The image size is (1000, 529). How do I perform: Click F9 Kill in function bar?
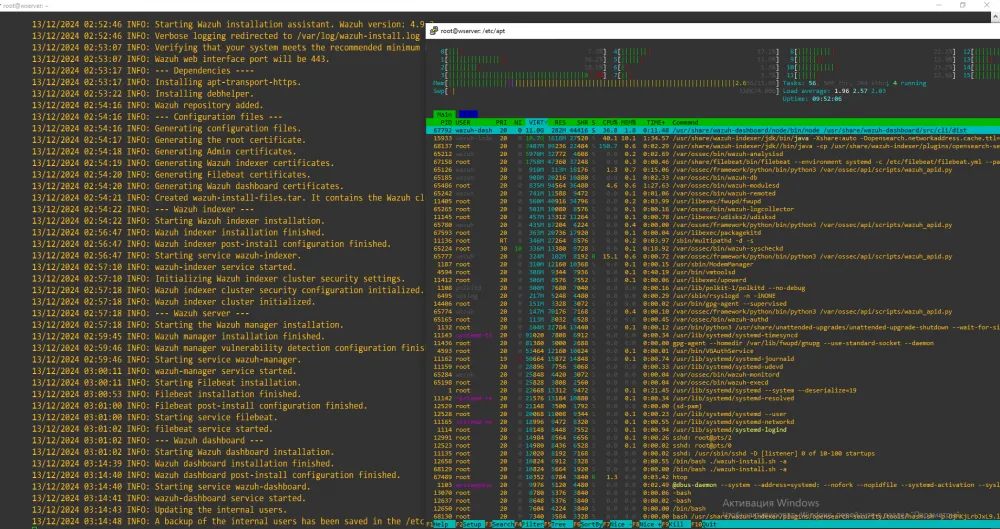pos(677,525)
